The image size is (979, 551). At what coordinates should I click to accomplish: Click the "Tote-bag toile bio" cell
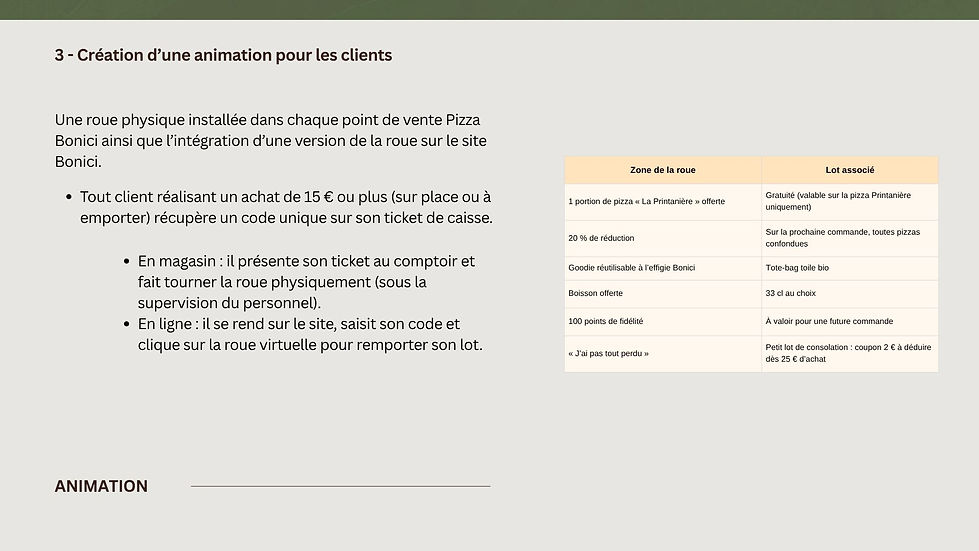pos(797,268)
